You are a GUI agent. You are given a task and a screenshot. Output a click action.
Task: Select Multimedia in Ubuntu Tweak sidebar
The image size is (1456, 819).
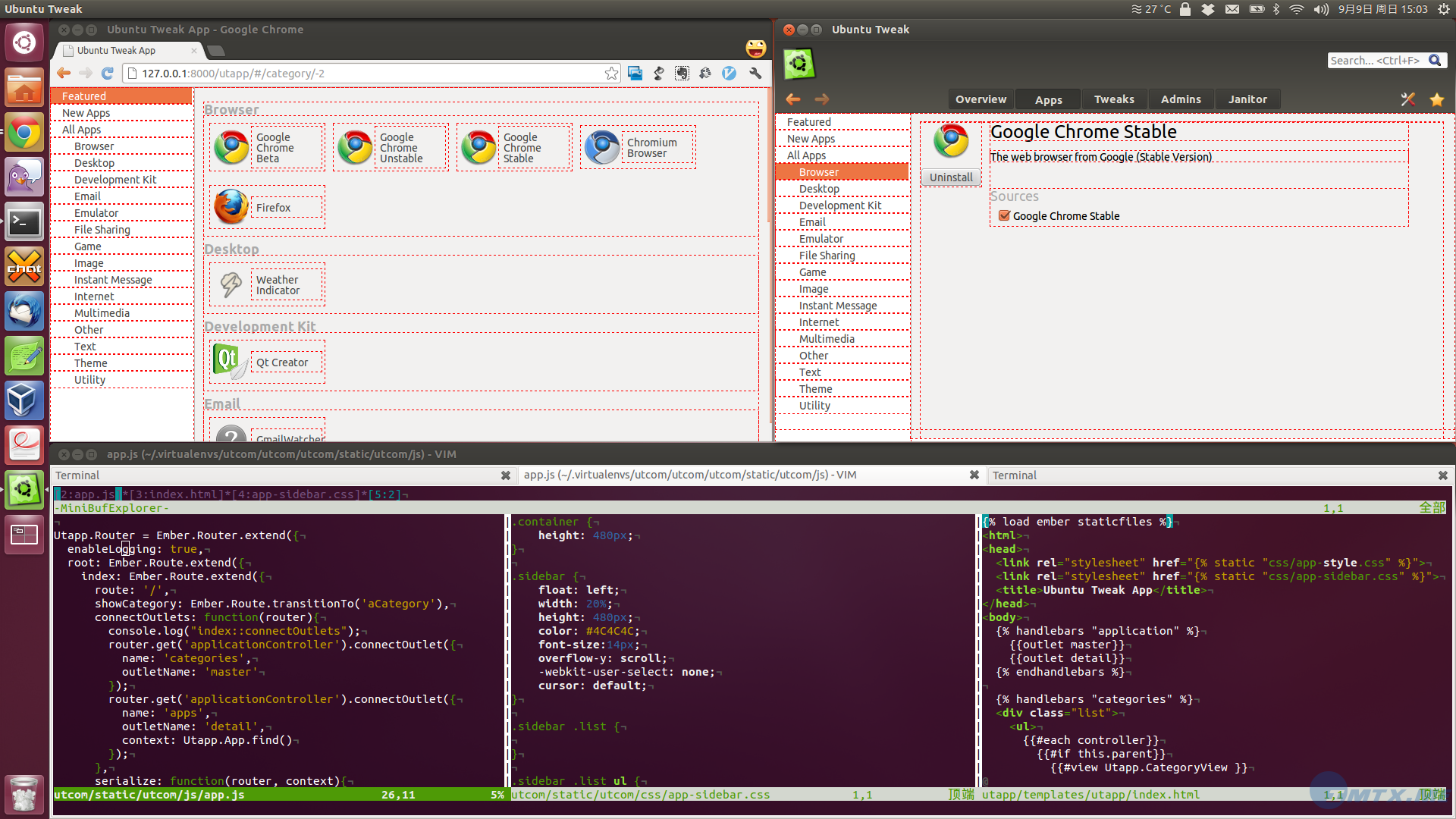[842, 339]
